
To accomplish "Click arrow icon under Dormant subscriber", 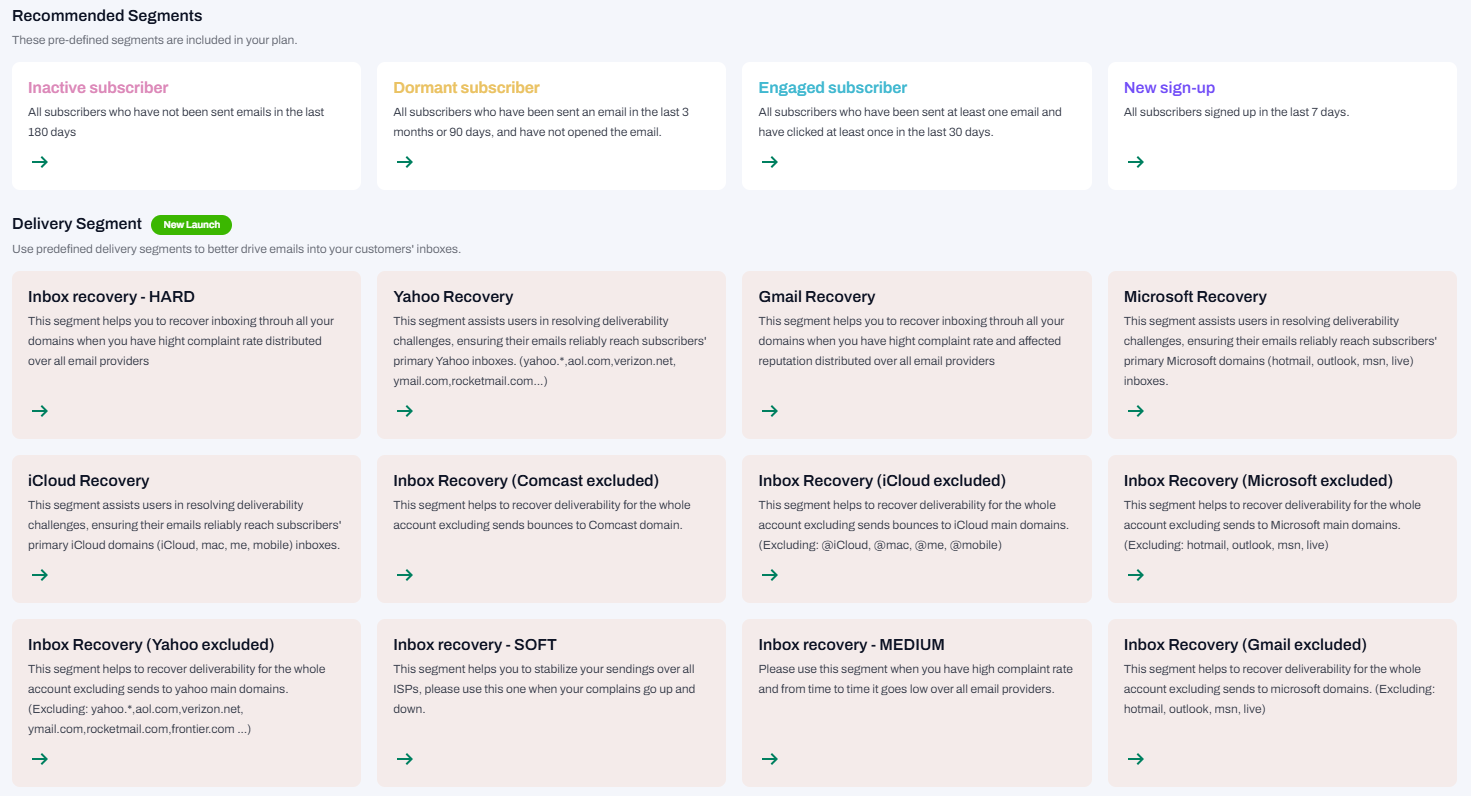I will [x=404, y=162].
